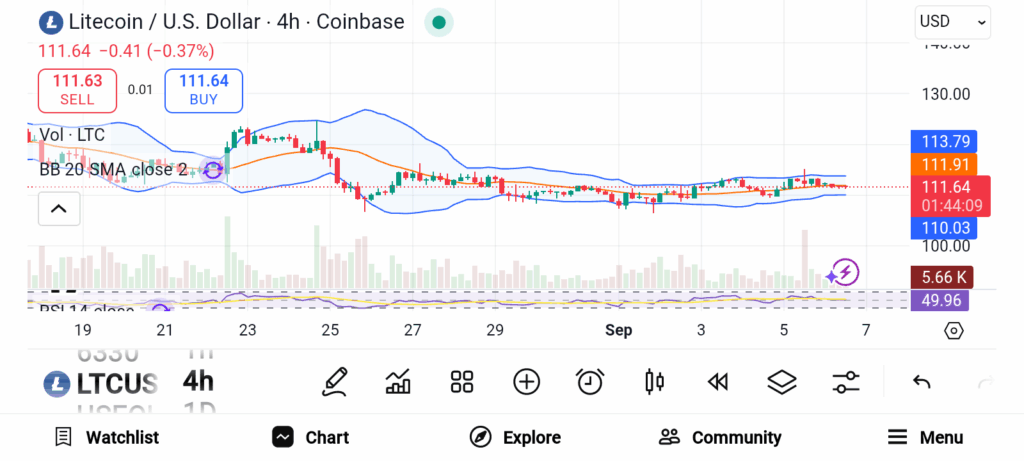The width and height of the screenshot is (1024, 461).
Task: Open the USD currency dropdown
Action: coord(952,21)
